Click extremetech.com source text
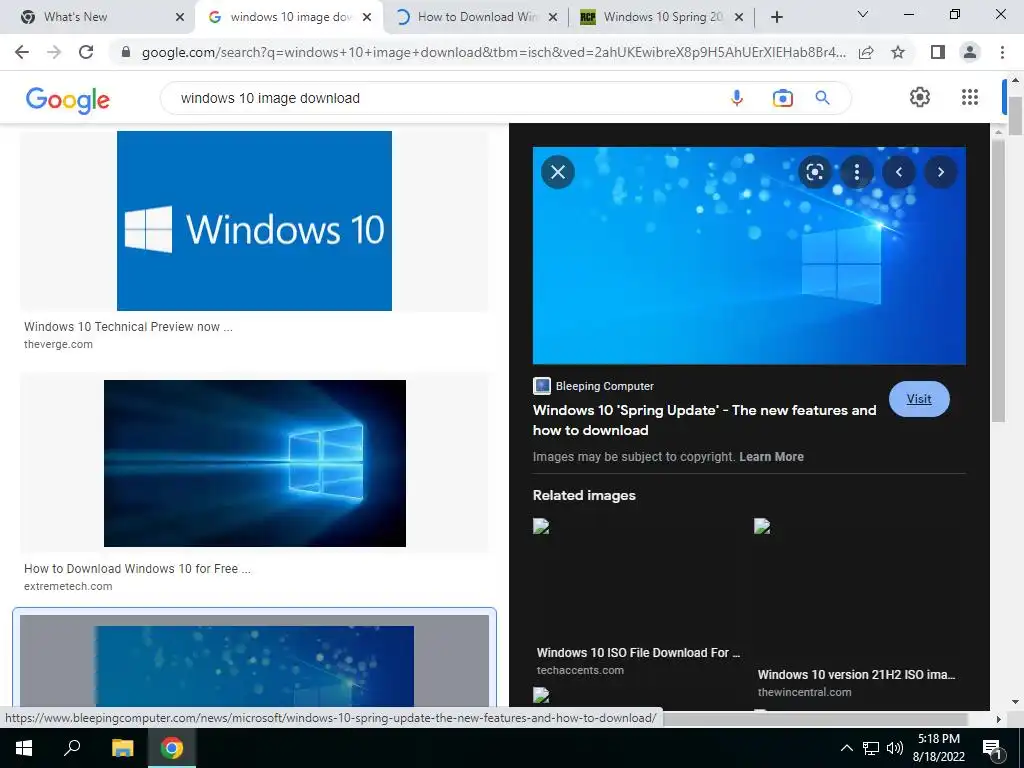Screen dimensions: 1024x768 point(68,586)
